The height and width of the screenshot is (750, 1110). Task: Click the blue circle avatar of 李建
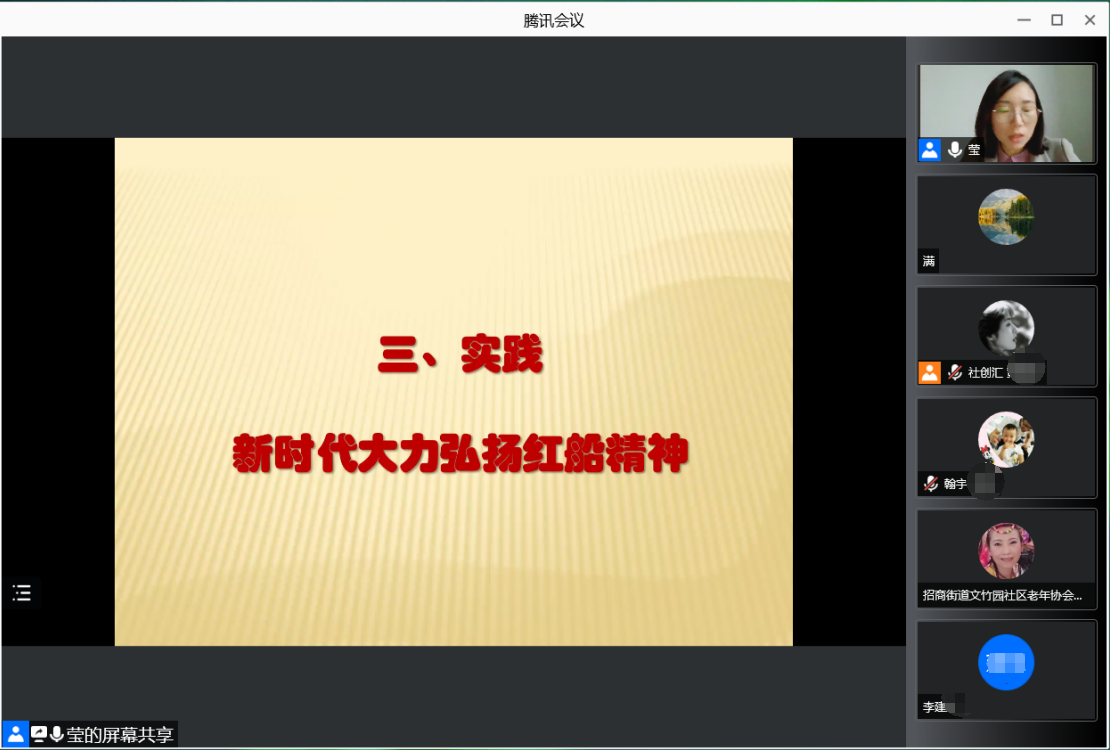(x=1006, y=662)
